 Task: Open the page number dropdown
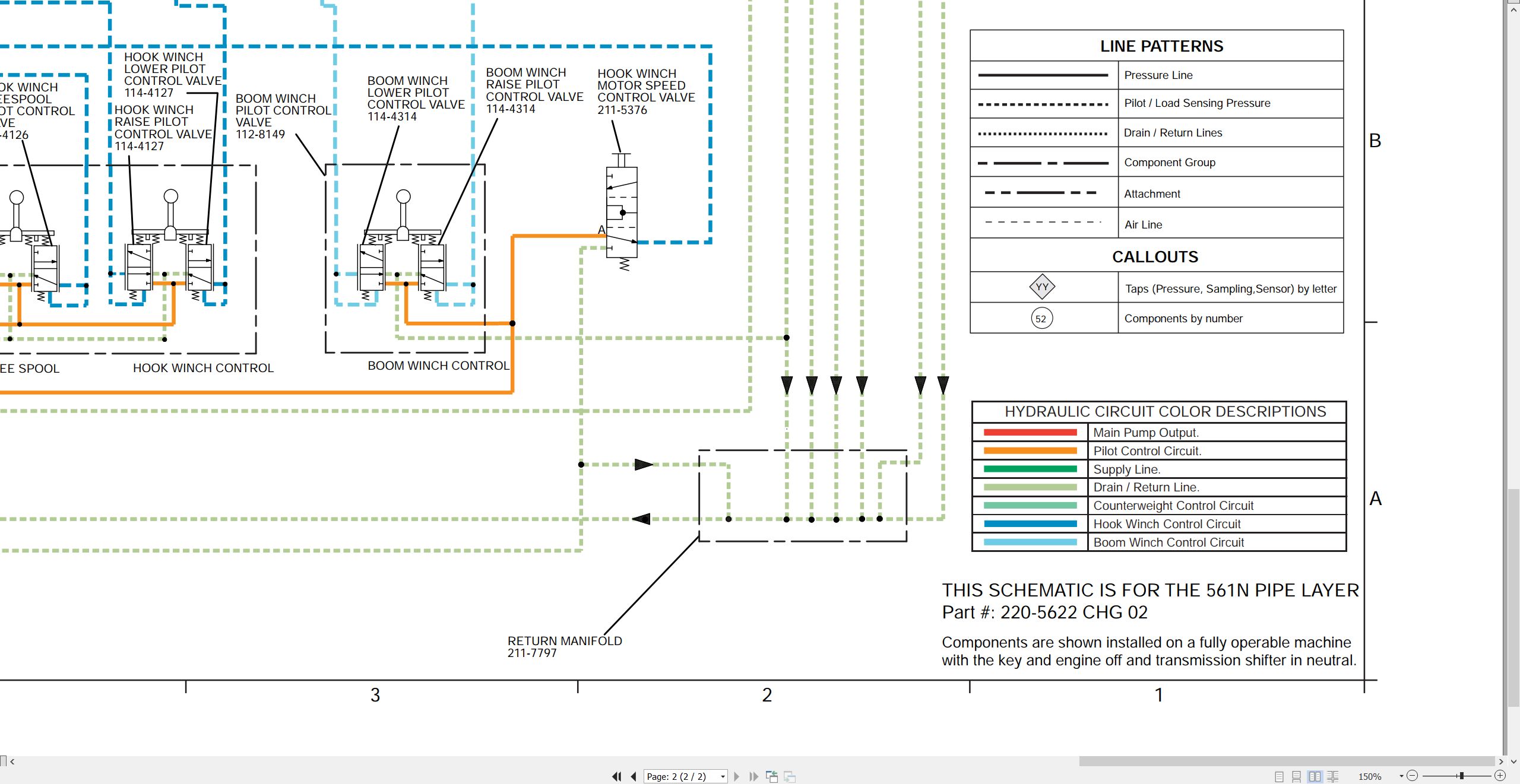(723, 777)
